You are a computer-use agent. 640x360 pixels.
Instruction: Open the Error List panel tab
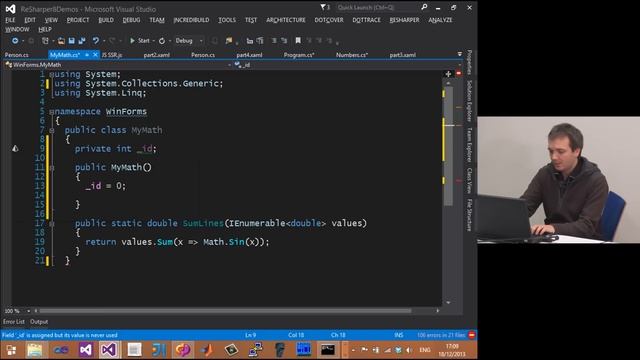[14, 322]
